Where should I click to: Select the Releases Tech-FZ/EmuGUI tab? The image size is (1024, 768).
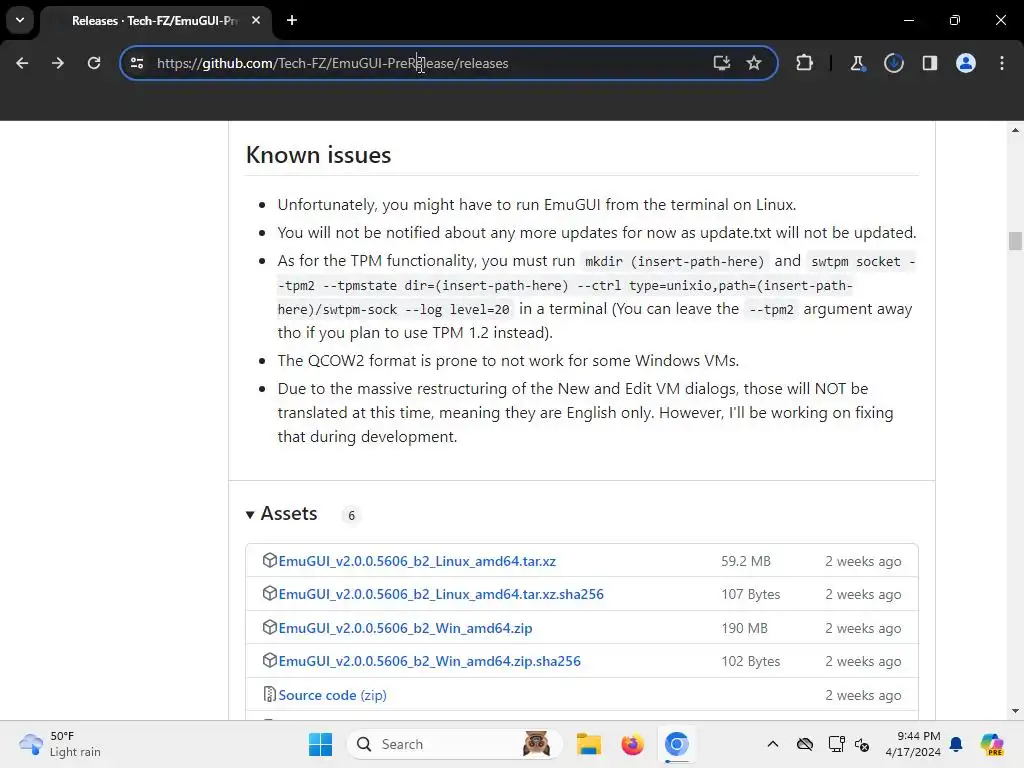click(155, 21)
